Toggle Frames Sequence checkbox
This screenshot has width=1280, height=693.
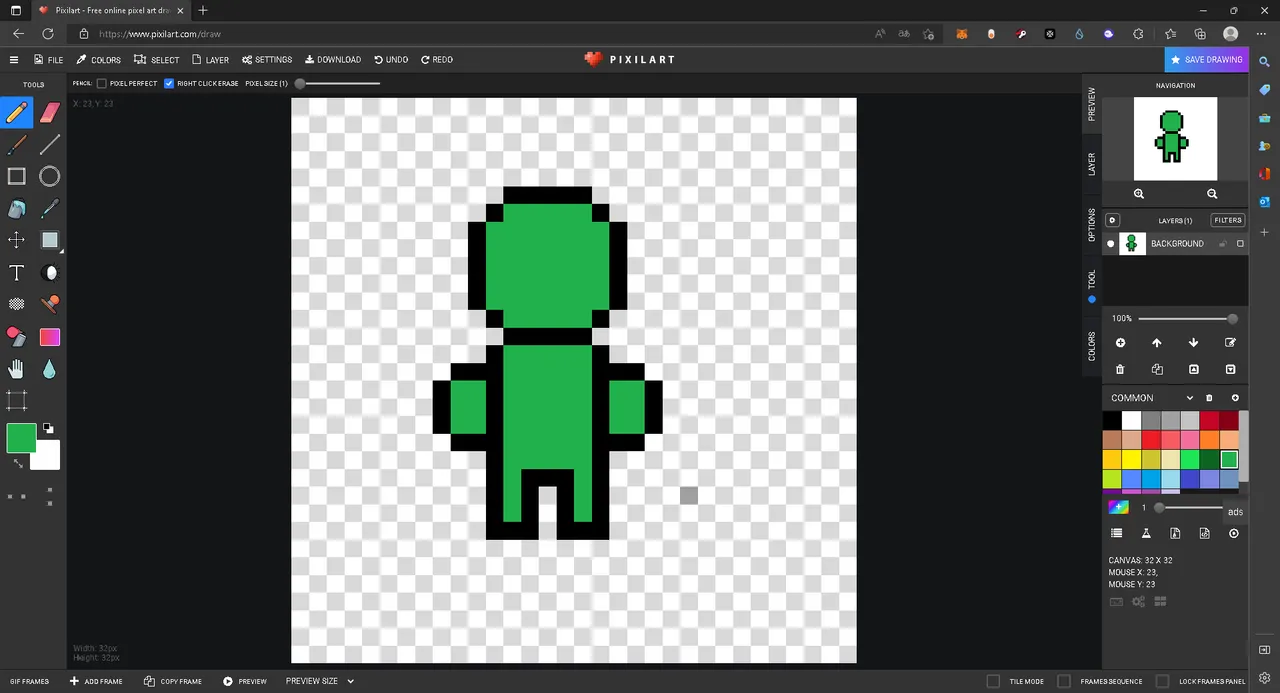tap(1064, 681)
